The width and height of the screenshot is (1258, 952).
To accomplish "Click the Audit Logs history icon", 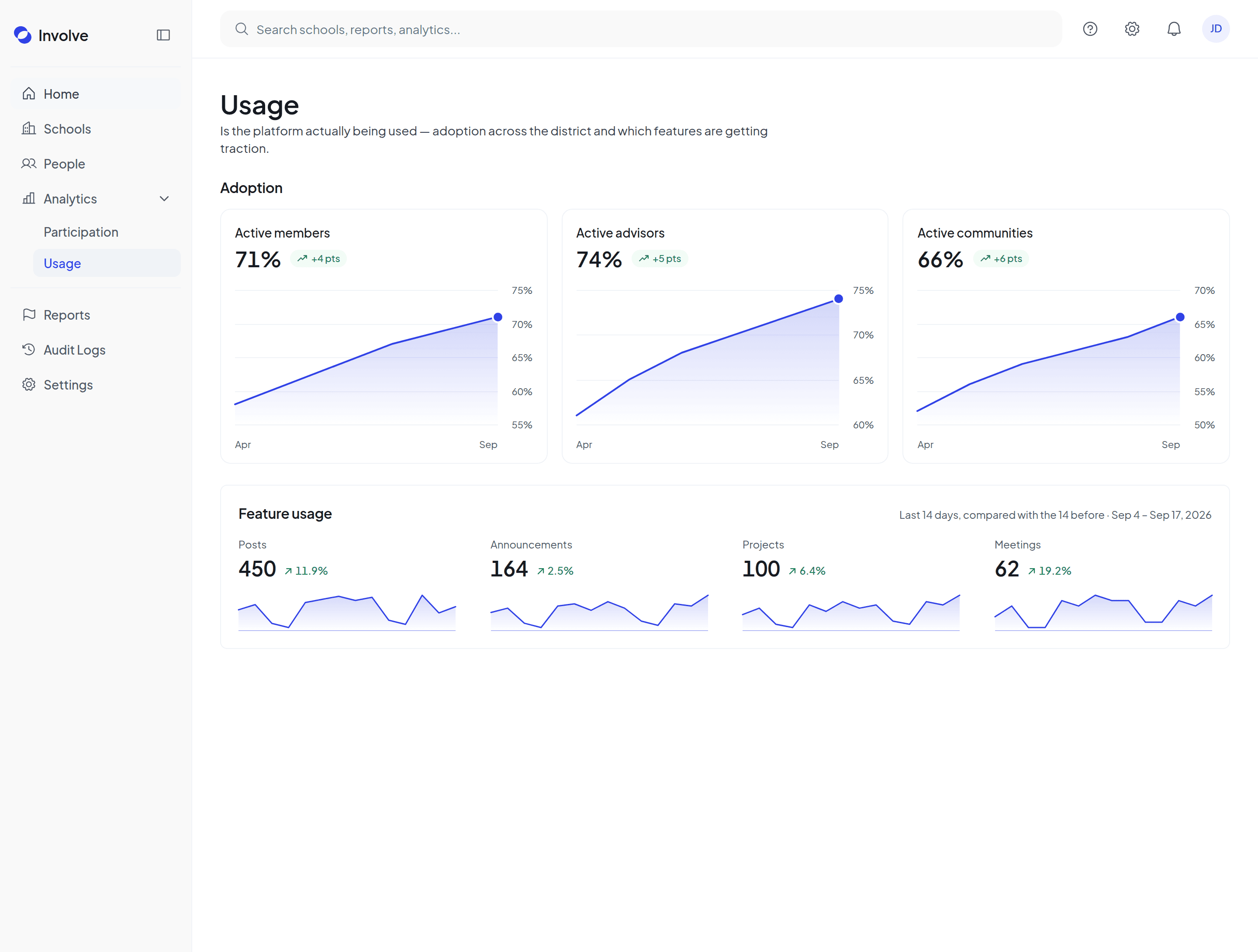I will 29,350.
